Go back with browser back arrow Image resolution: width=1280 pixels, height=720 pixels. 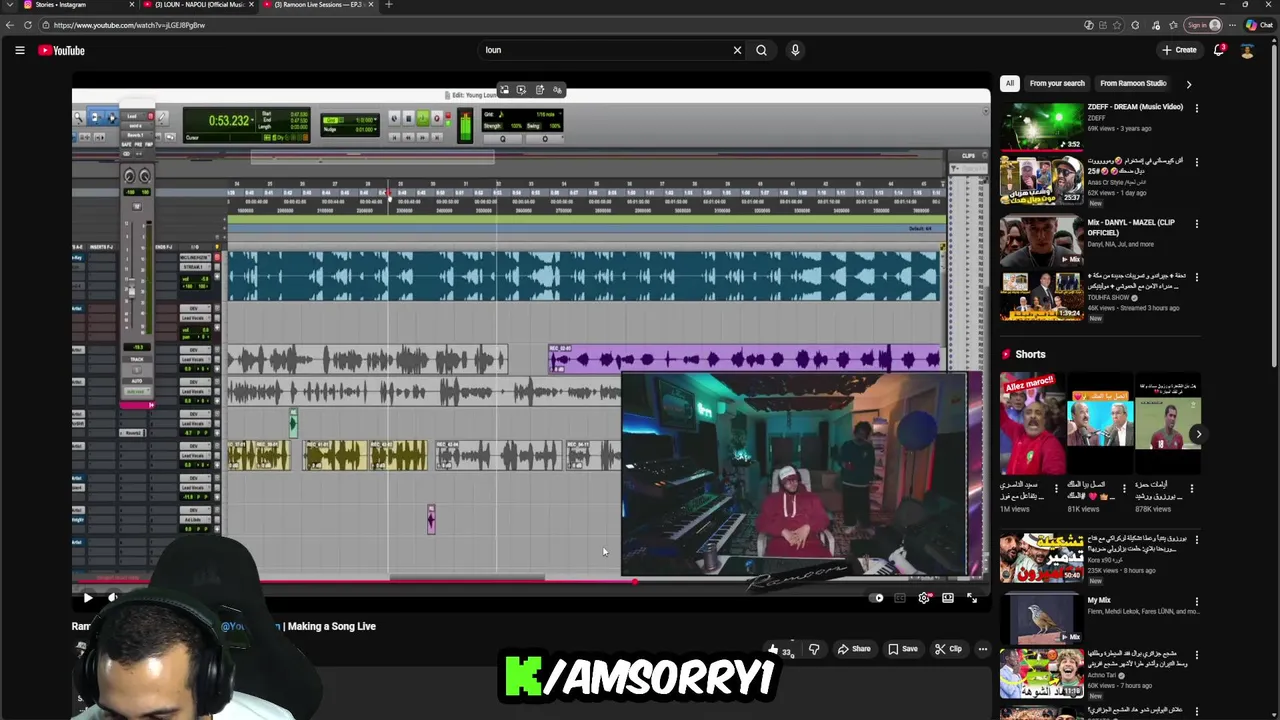pyautogui.click(x=8, y=25)
